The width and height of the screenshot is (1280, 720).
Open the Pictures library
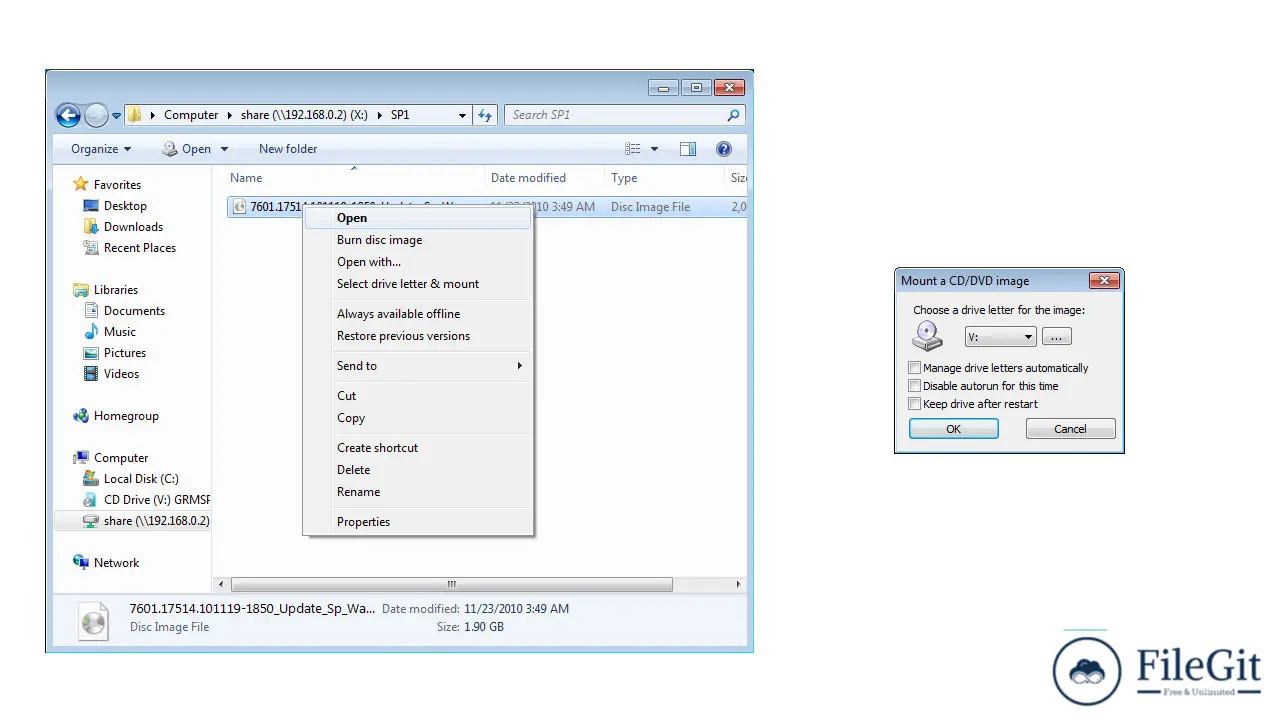coord(124,353)
